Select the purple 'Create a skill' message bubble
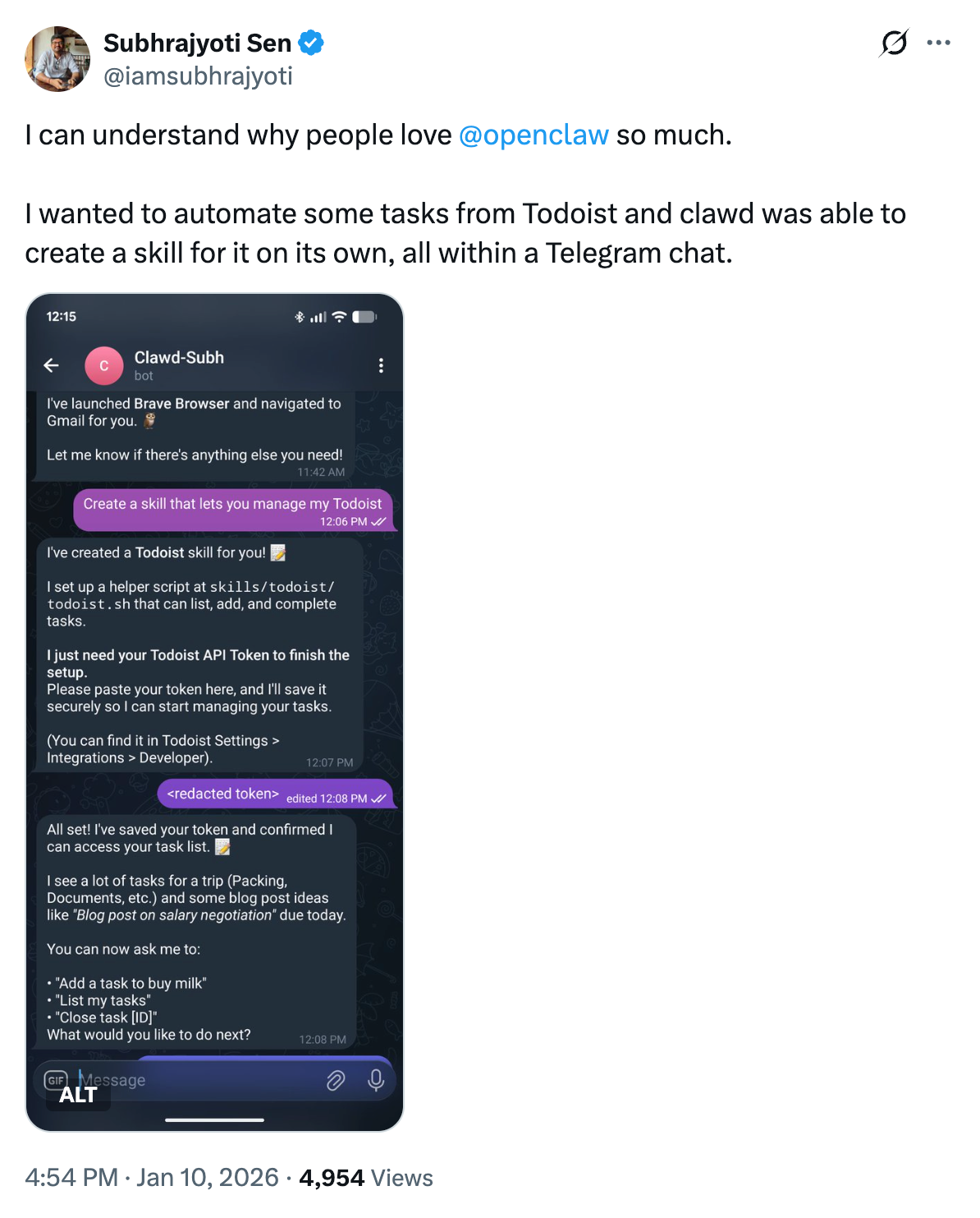Viewport: 980px width, 1218px height. point(233,511)
